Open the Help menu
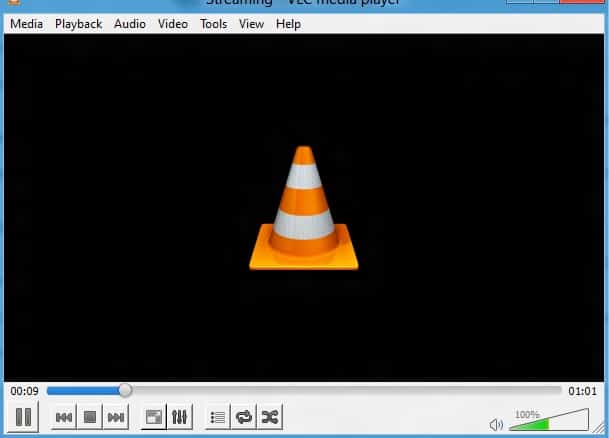The height and width of the screenshot is (438, 609). (288, 24)
